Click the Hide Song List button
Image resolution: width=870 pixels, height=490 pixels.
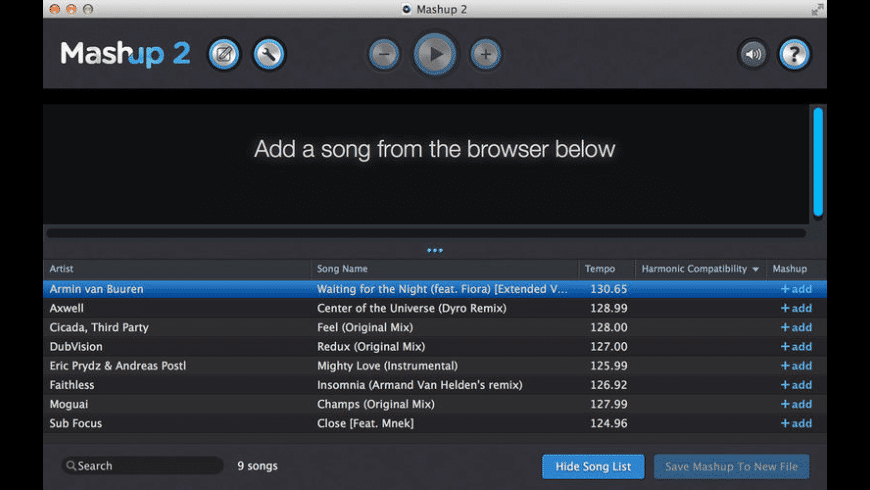point(593,467)
